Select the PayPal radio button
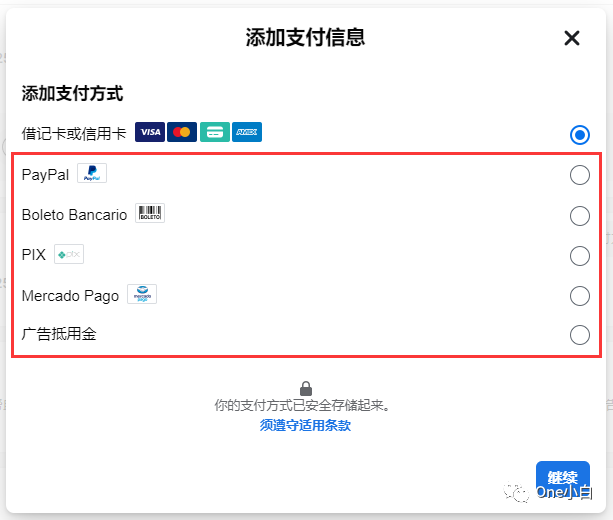Screen dimensions: 613x520 point(579,175)
